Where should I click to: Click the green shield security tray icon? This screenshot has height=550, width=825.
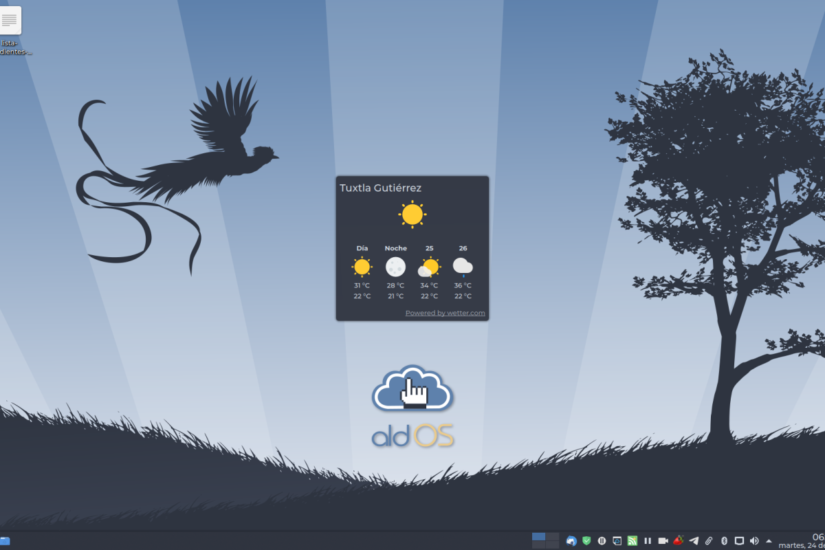point(587,541)
